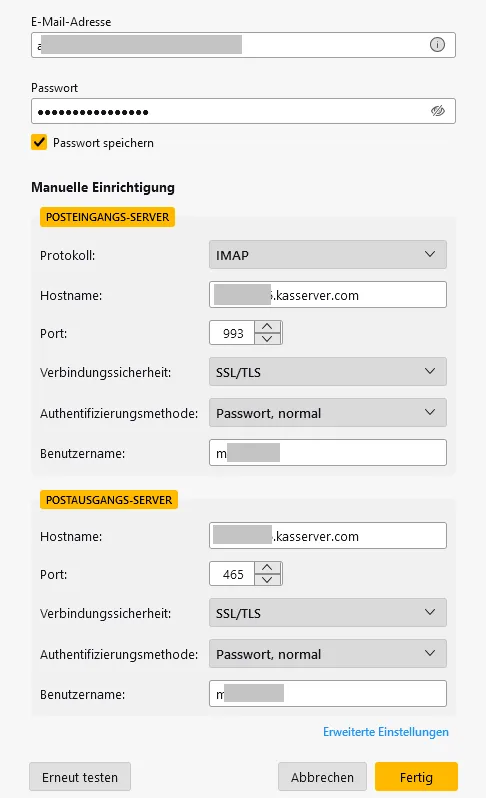Click the info icon in email address field

[437, 45]
